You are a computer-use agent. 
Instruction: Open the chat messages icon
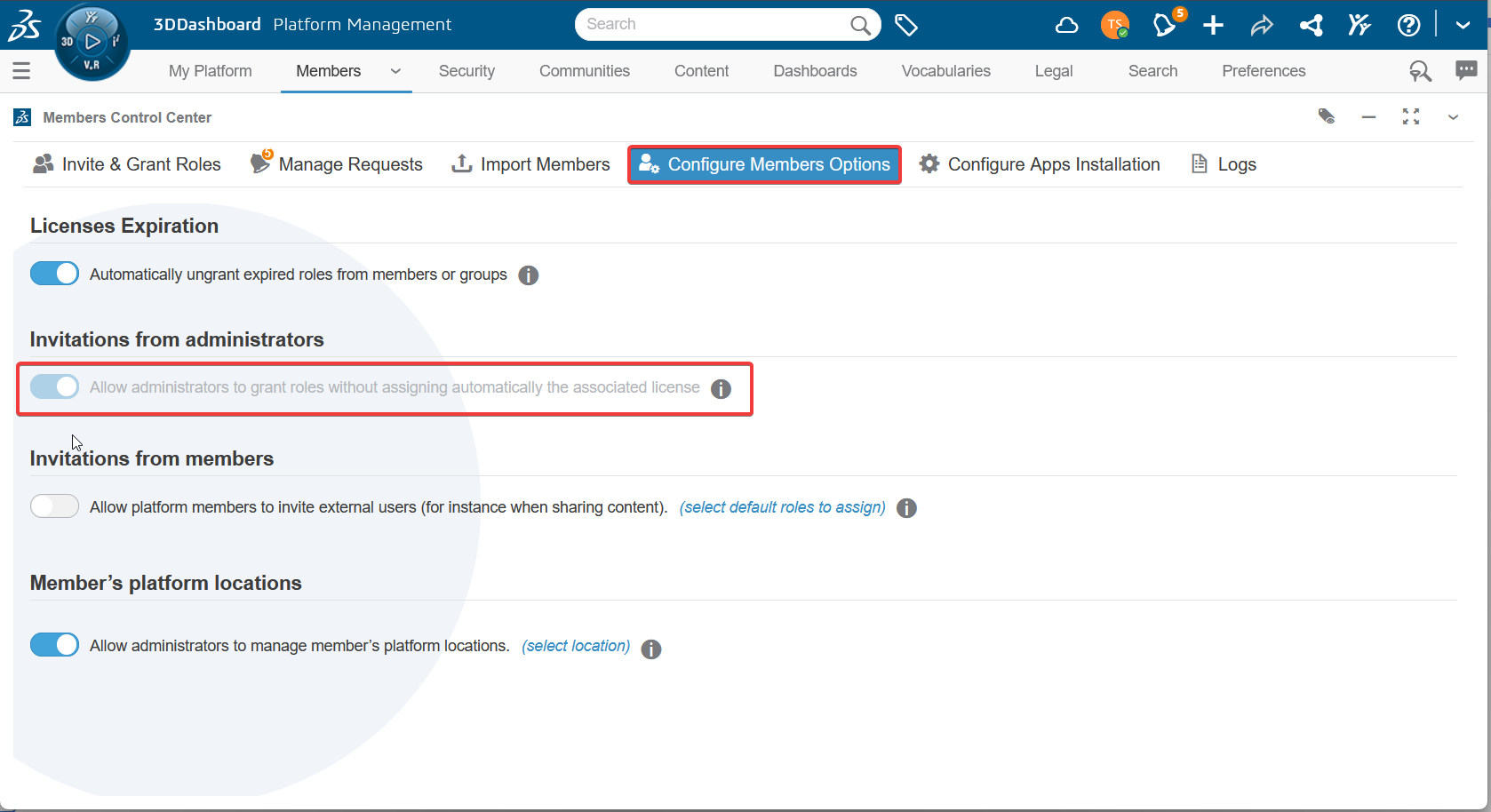1466,70
